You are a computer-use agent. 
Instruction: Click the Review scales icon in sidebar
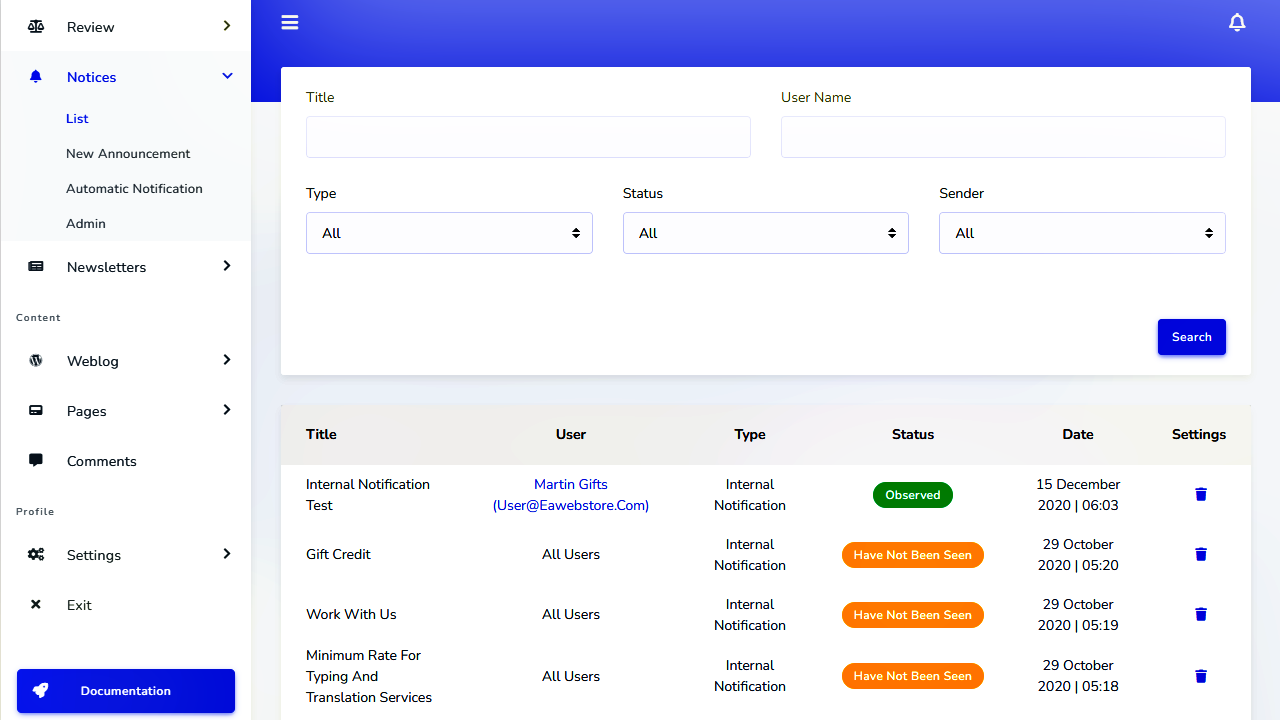(36, 27)
